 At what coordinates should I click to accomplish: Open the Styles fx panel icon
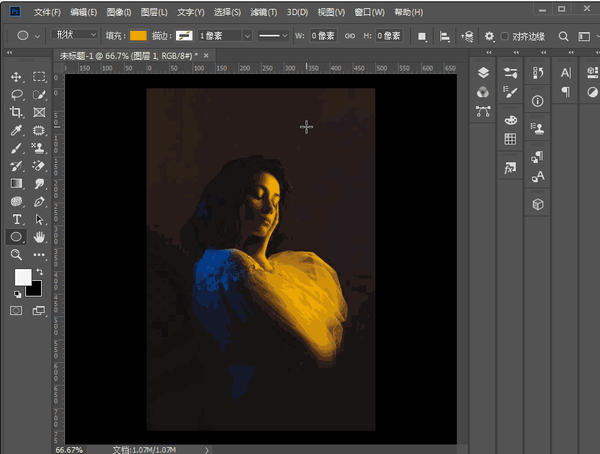click(x=510, y=168)
